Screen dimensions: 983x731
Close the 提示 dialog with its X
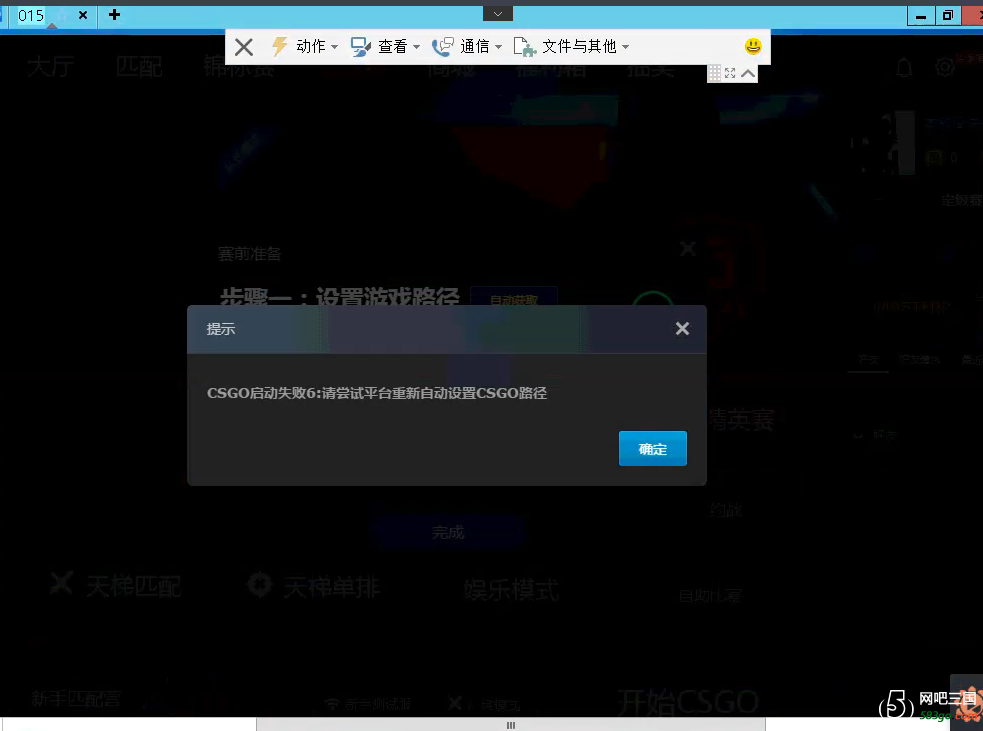point(682,329)
